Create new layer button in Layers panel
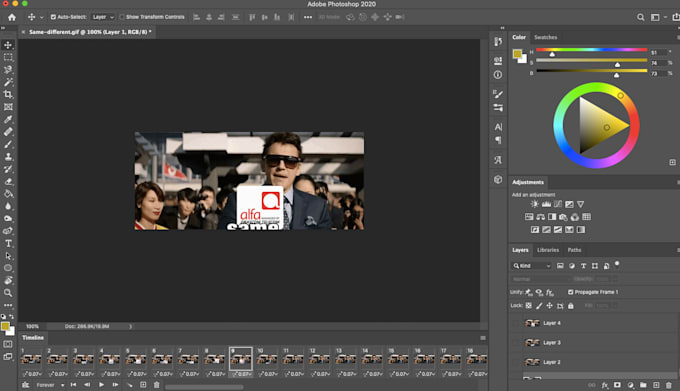 click(x=656, y=385)
